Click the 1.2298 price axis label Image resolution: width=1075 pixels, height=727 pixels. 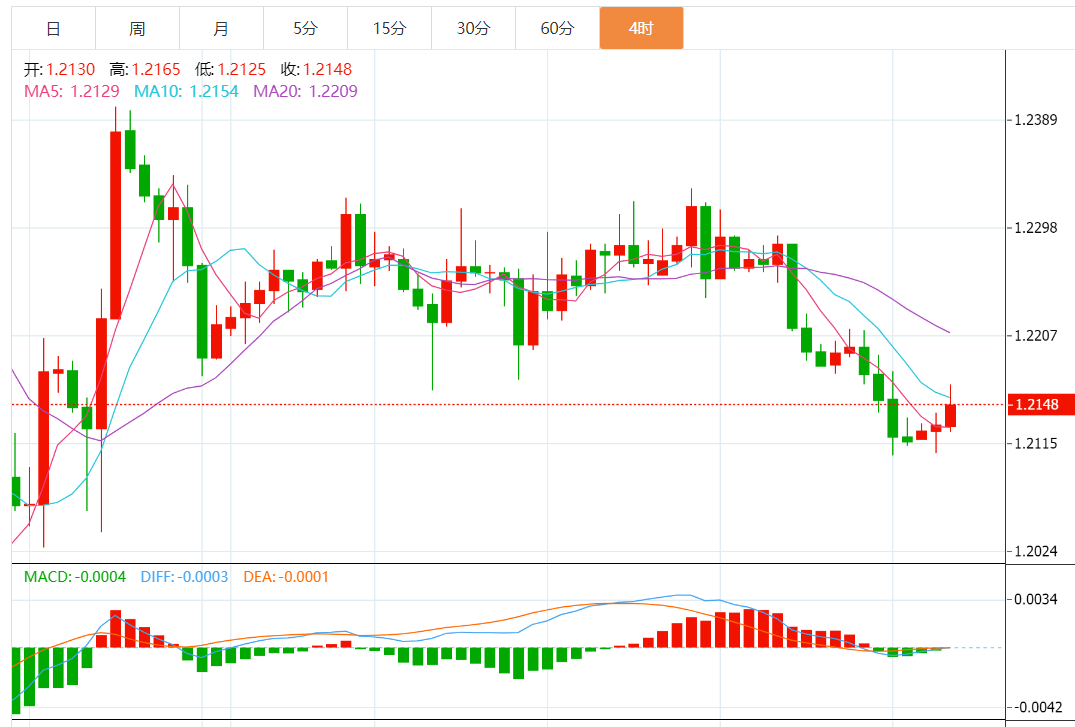[1036, 228]
